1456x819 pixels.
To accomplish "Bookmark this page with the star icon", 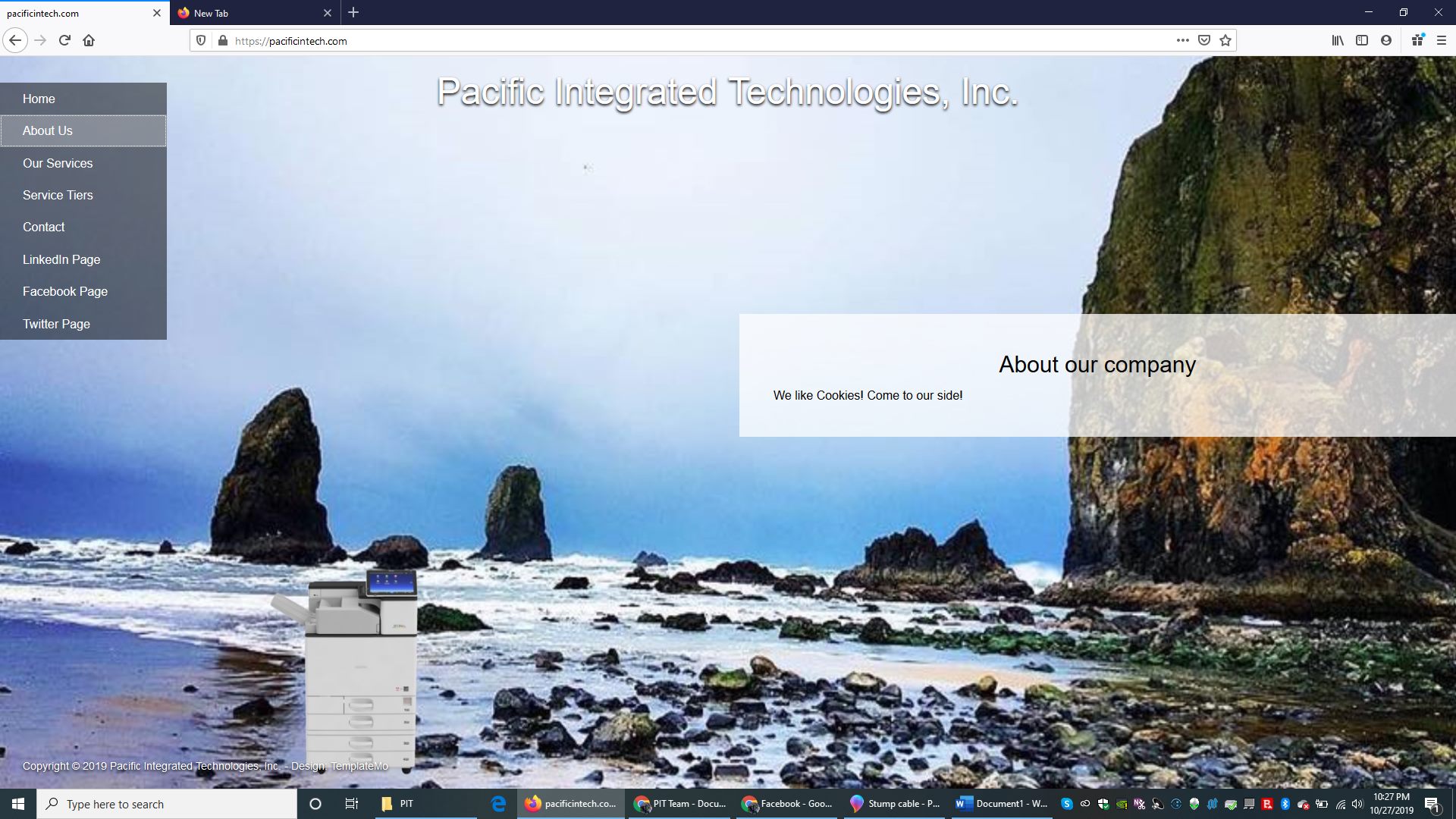I will click(1225, 40).
